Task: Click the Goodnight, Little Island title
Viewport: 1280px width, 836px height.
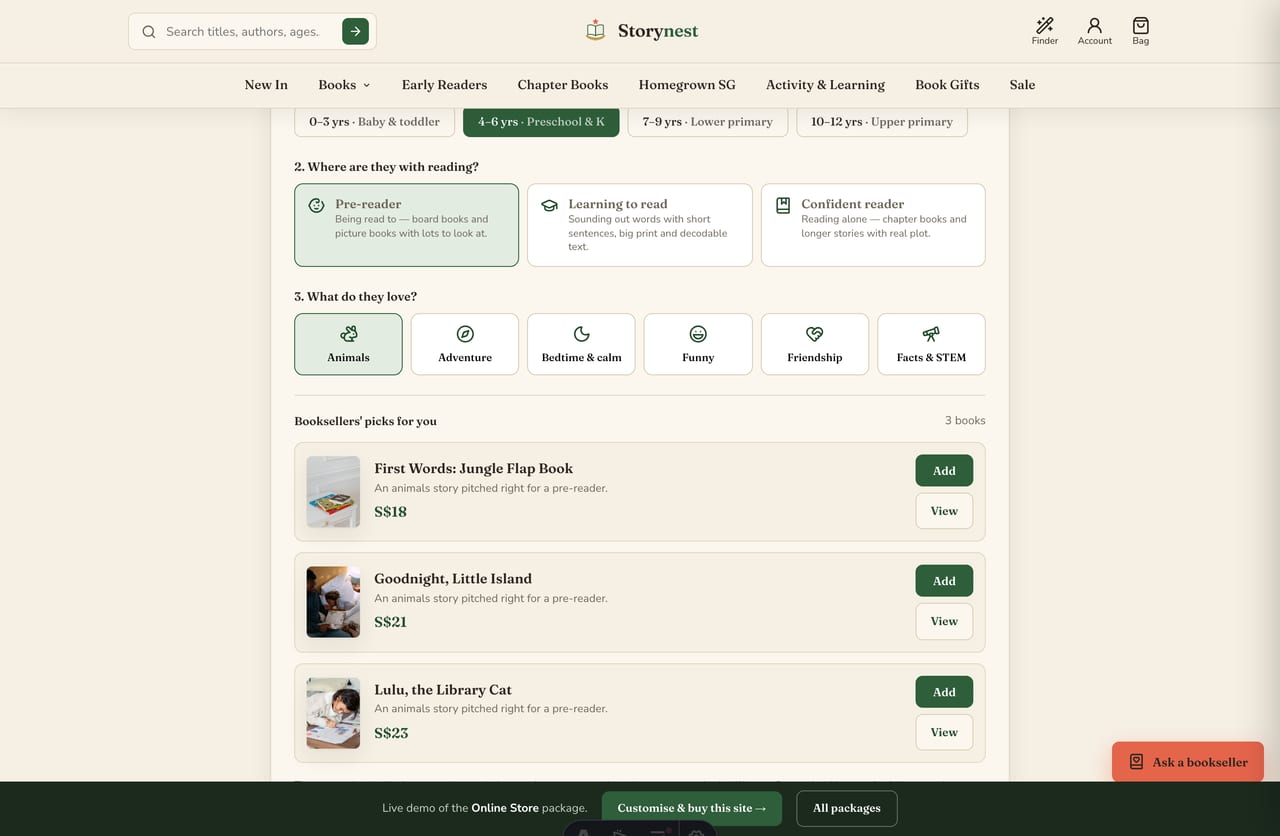Action: (453, 578)
